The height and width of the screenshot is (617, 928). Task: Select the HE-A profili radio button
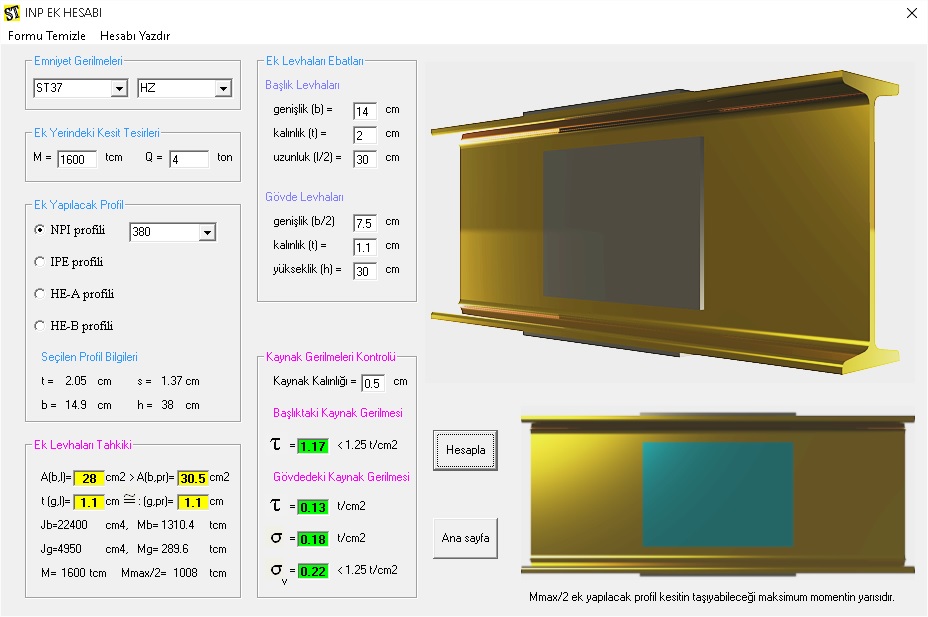40,293
